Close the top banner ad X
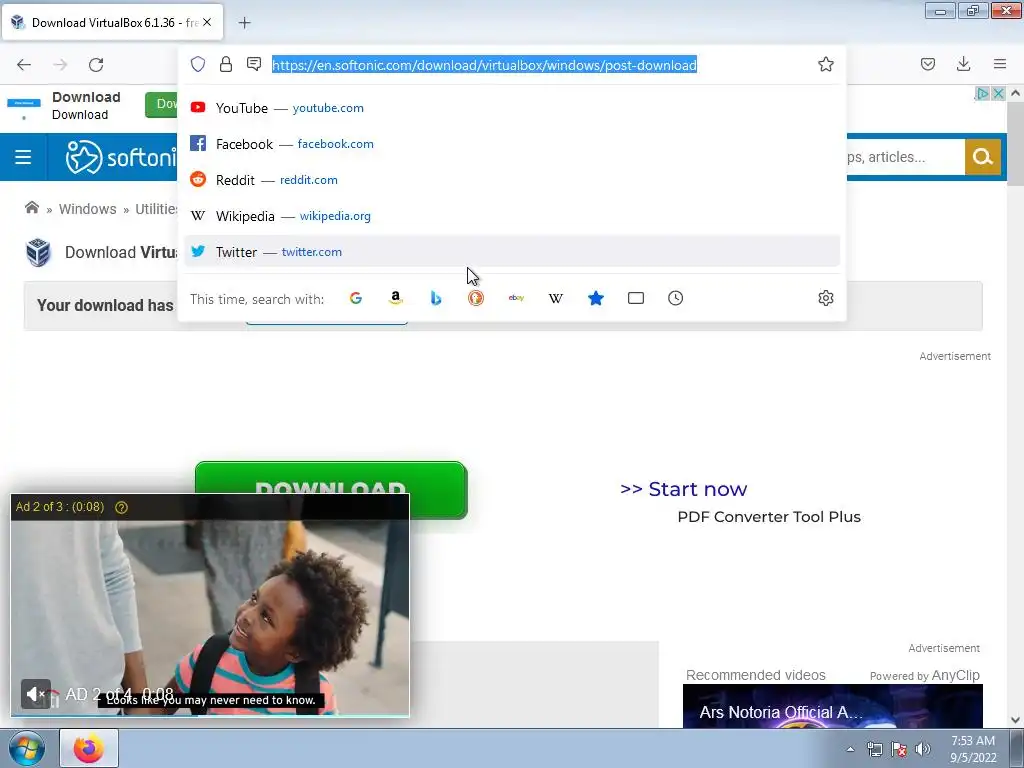 click(x=998, y=93)
